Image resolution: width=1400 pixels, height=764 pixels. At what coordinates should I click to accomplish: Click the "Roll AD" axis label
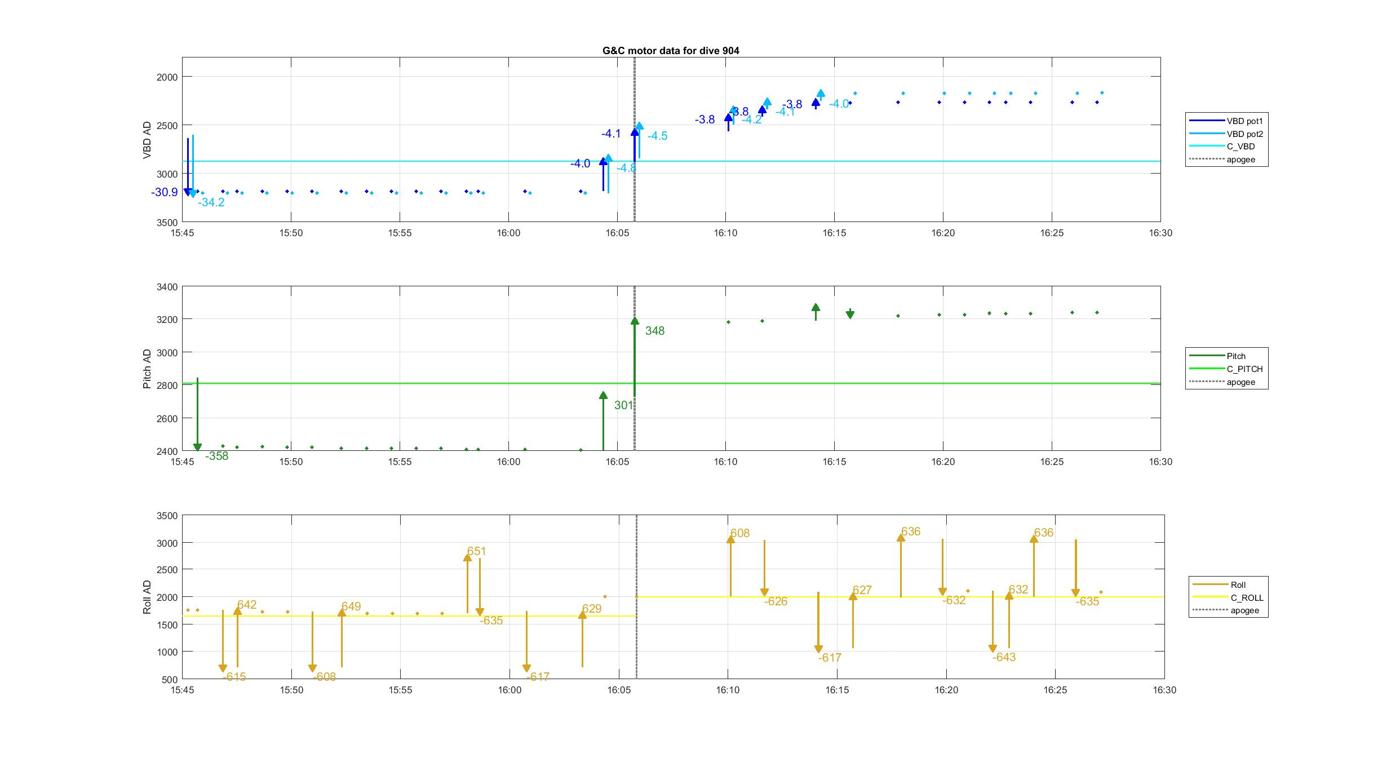coord(147,597)
